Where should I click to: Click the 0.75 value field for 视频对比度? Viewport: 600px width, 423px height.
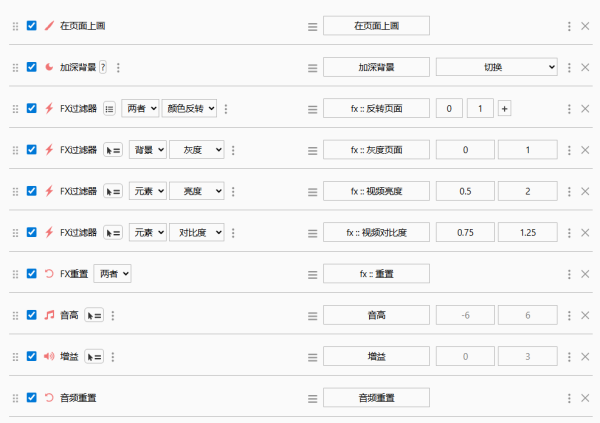click(x=465, y=233)
